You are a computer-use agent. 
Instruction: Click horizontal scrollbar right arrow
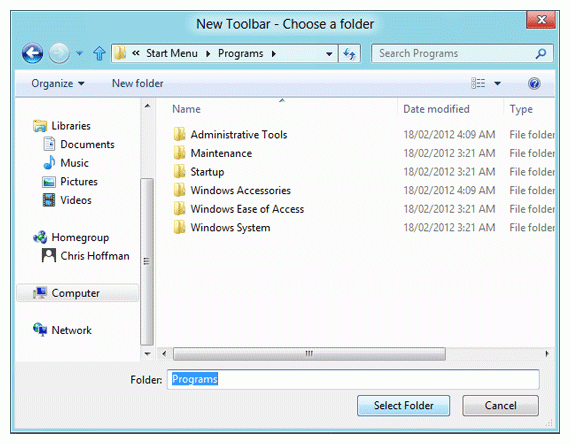click(547, 353)
